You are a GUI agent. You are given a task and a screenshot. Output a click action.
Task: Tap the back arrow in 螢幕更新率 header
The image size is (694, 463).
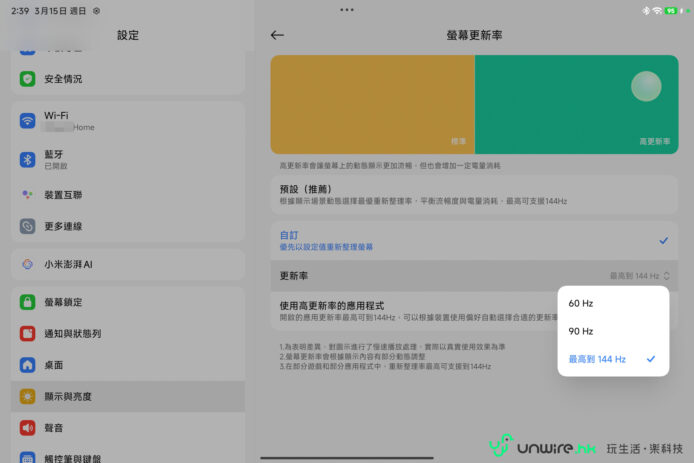[277, 35]
